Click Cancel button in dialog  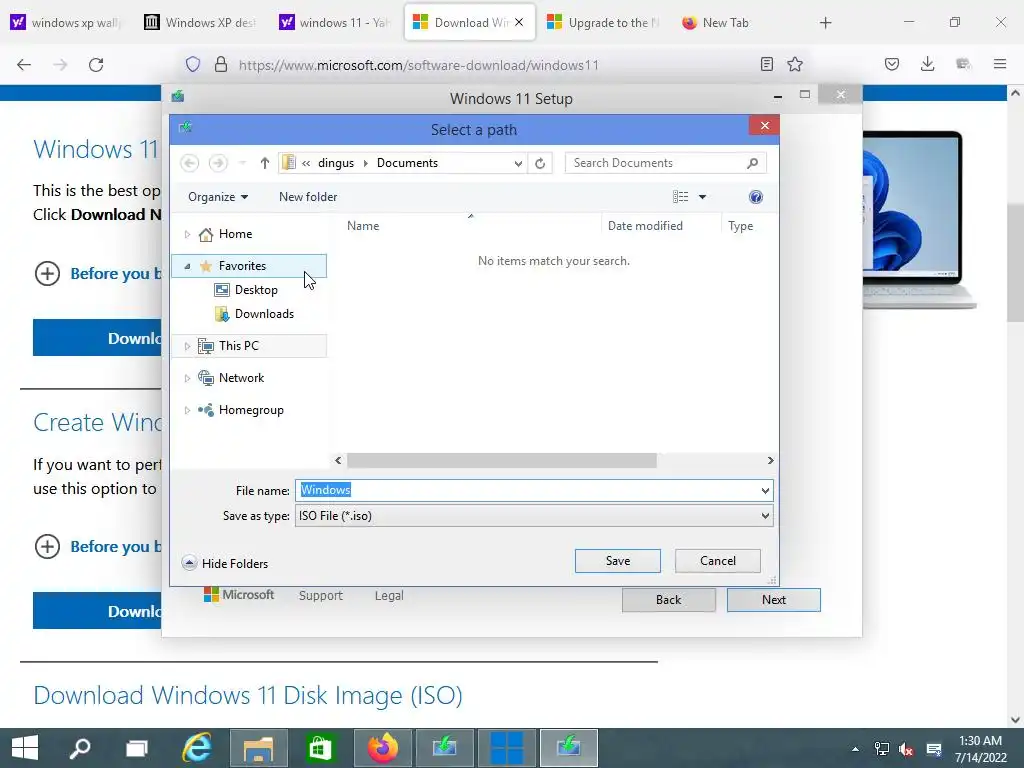tap(718, 561)
